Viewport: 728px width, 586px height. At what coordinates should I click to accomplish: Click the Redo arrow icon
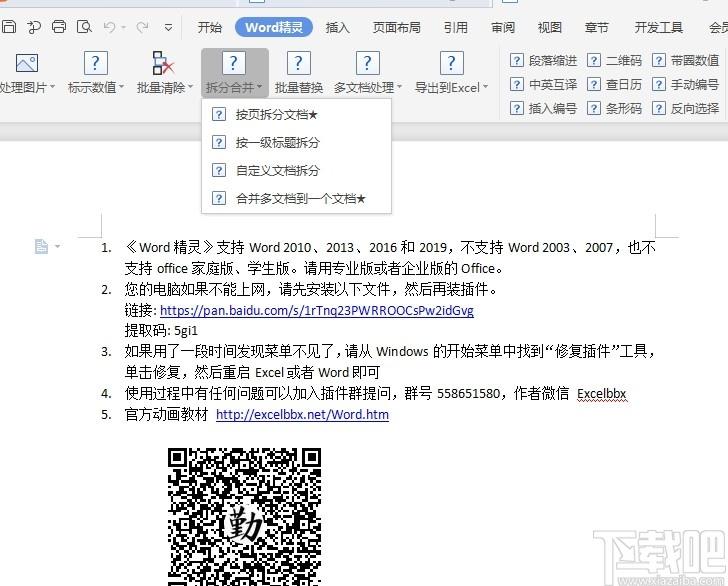143,27
